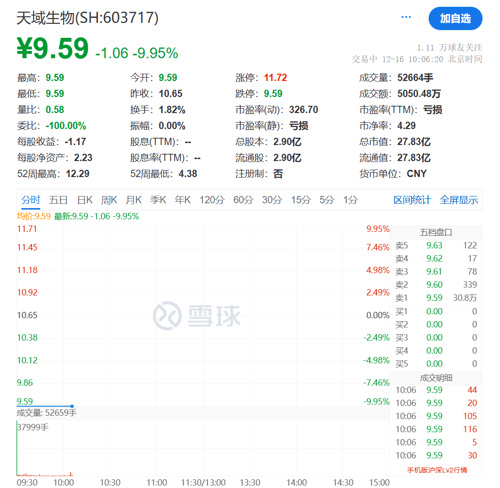Screen dimensions: 500x488
Task: Click the 五档盘口 panel header
Action: [436, 232]
